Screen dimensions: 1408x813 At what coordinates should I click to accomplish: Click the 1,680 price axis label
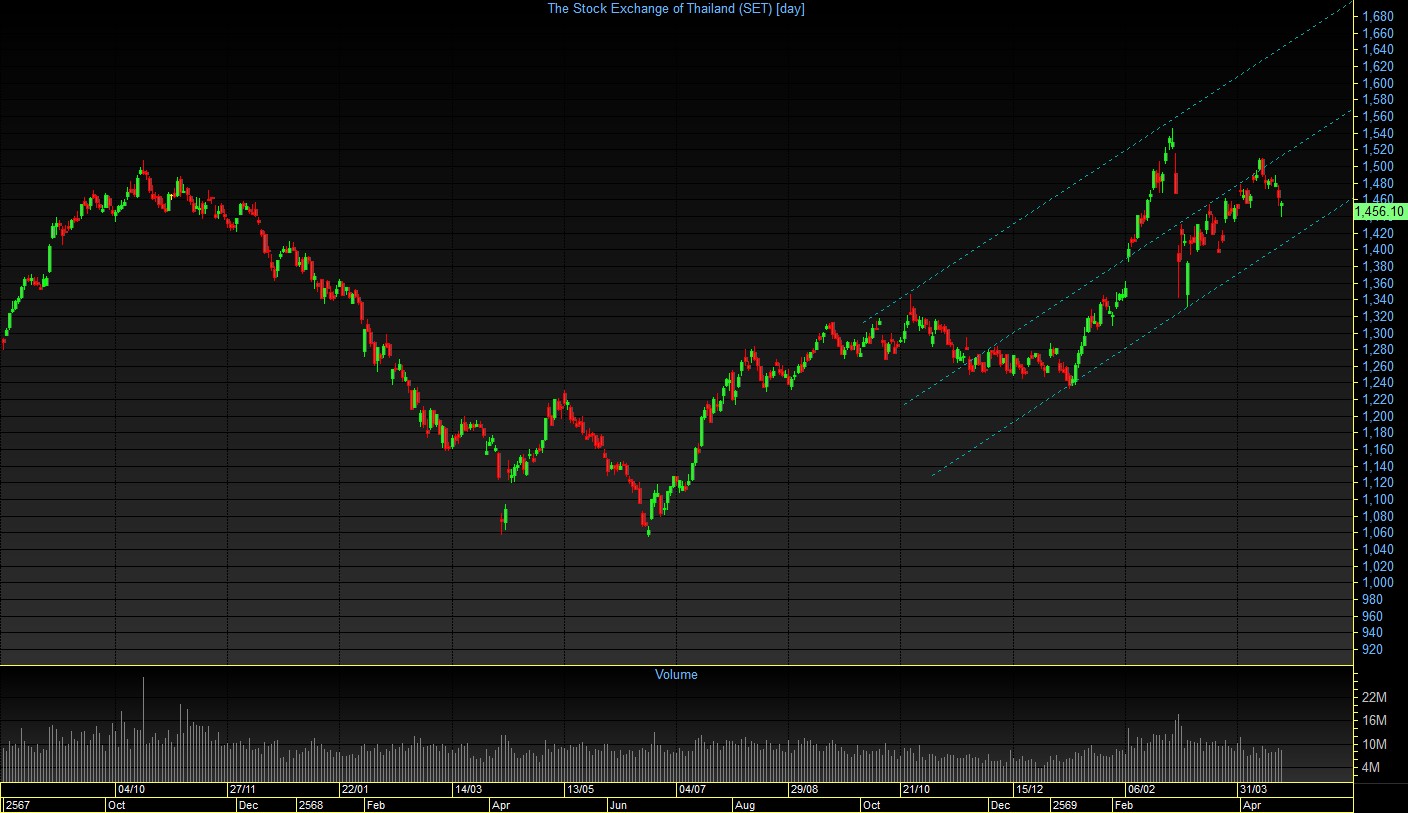tap(1378, 16)
